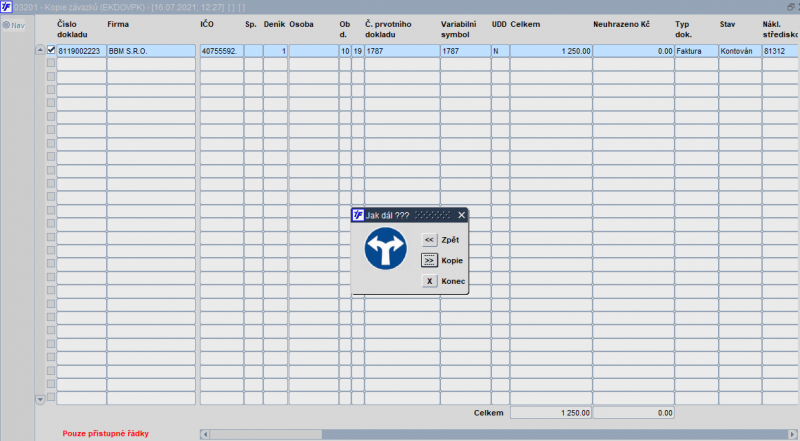Image resolution: width=800 pixels, height=441 pixels.
Task: Tick the empty checkbox in second row
Action: [x=51, y=63]
